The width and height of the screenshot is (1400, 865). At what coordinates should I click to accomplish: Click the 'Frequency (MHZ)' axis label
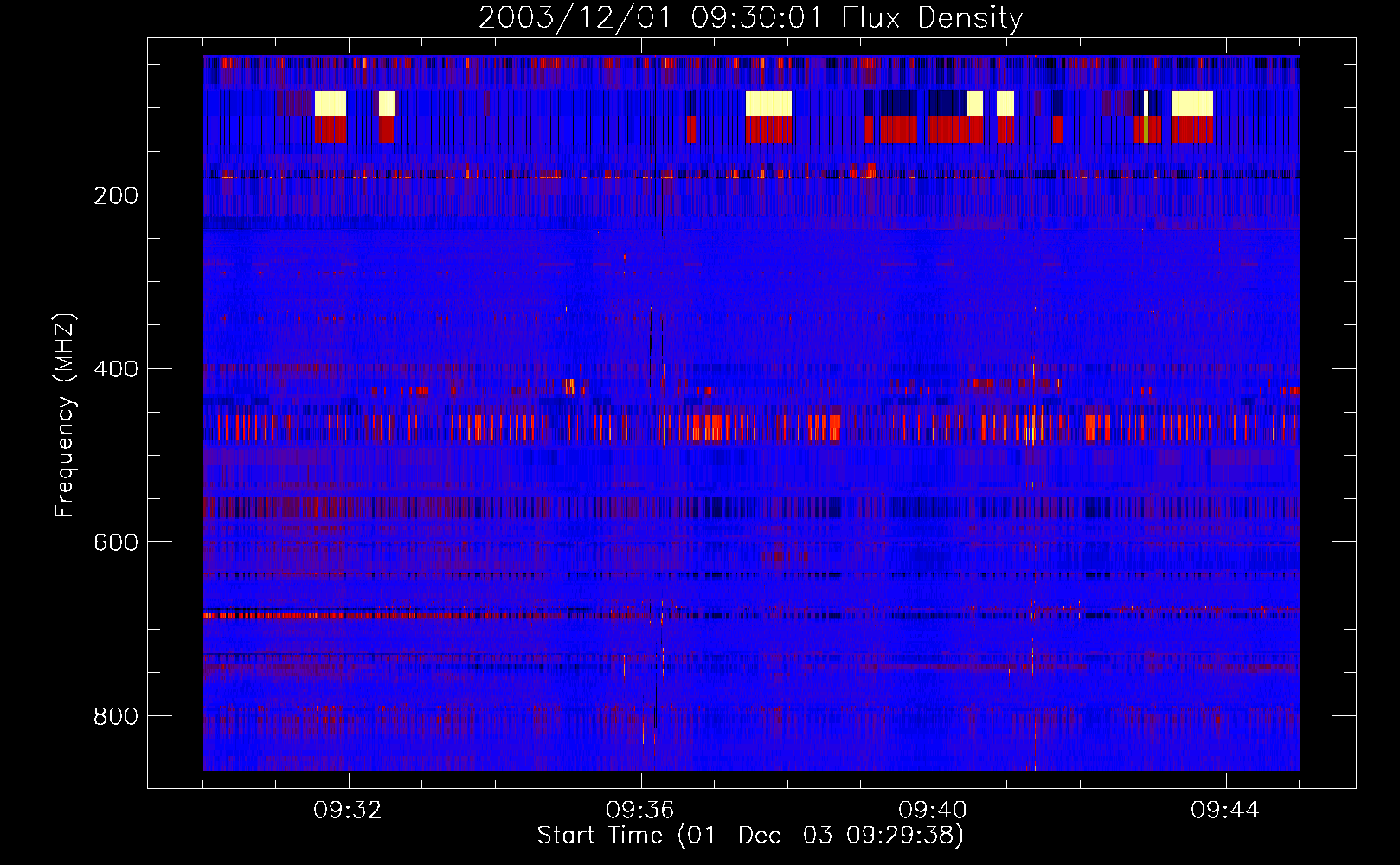click(64, 414)
